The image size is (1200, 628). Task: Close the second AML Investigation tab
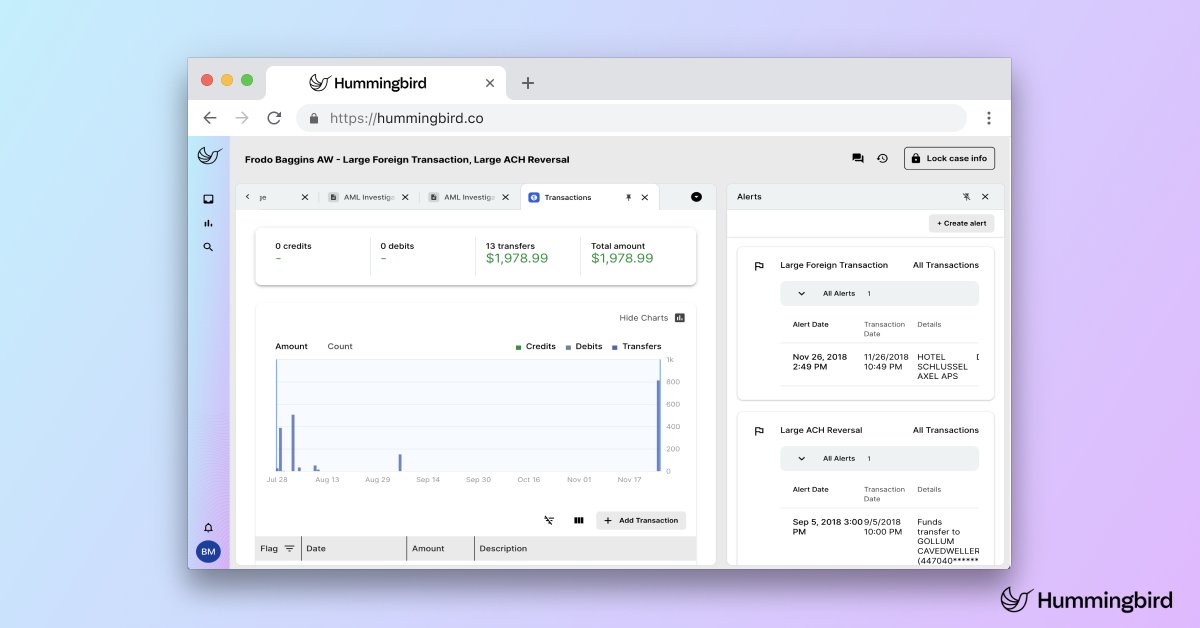click(x=507, y=197)
